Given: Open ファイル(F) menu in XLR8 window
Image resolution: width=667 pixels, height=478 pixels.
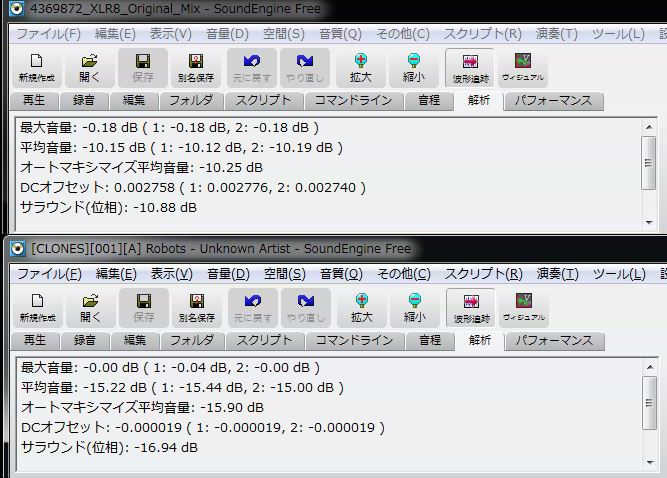Looking at the screenshot, I should [x=48, y=34].
